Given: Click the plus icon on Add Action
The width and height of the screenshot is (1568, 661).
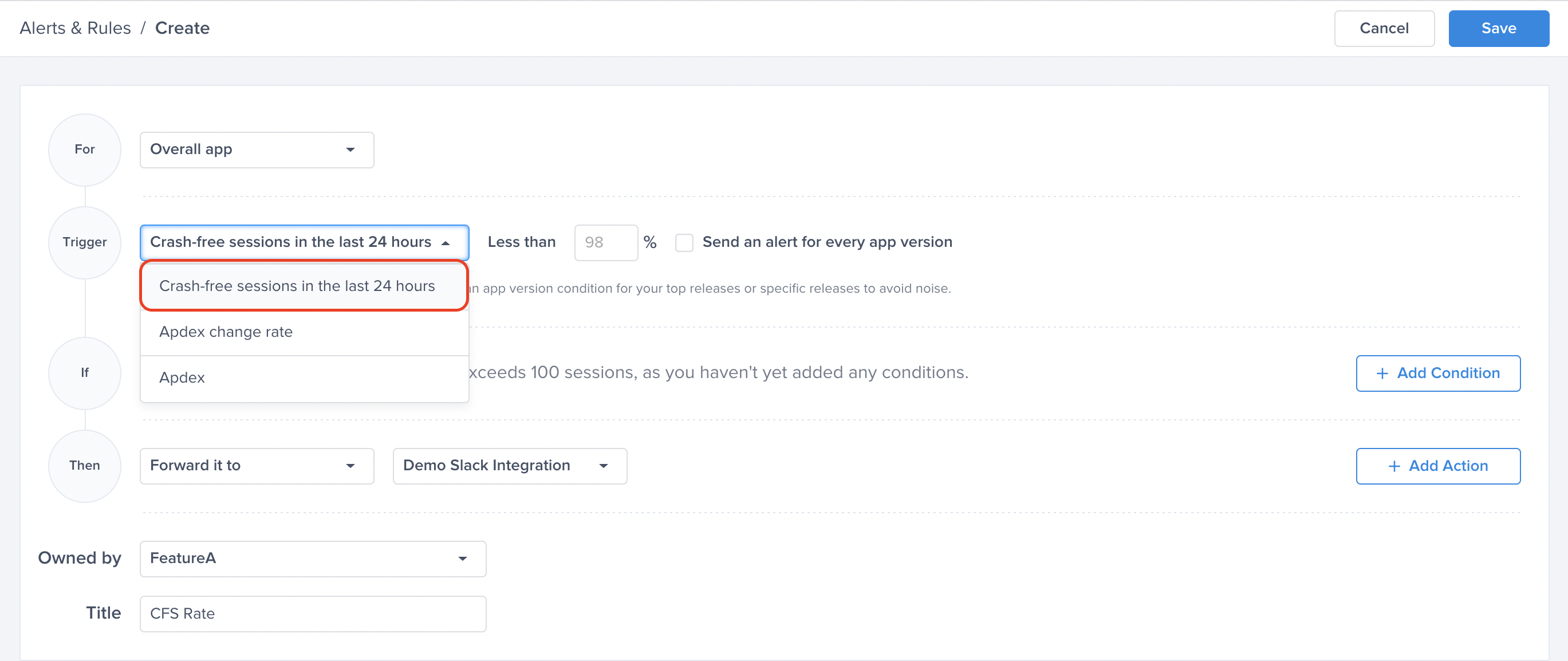Looking at the screenshot, I should tap(1394, 466).
